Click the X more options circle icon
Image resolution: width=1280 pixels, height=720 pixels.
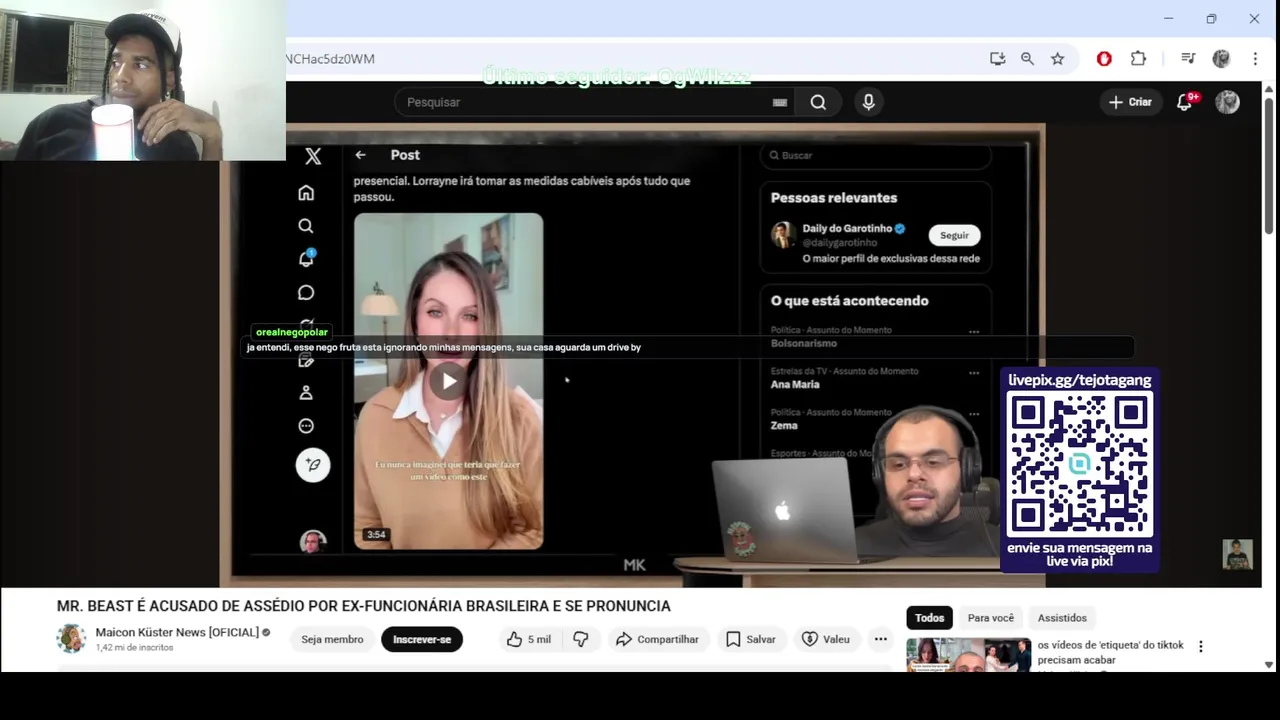[x=306, y=426]
